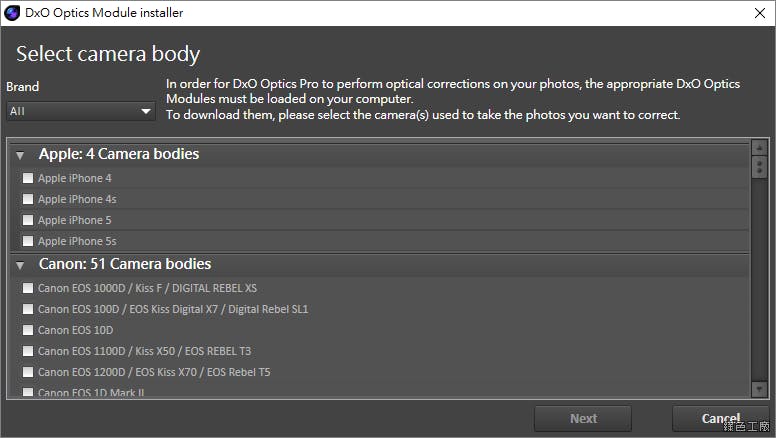Enable Canon EOS 1100D / Kiss X50 checkbox
This screenshot has width=776, height=438.
click(28, 351)
